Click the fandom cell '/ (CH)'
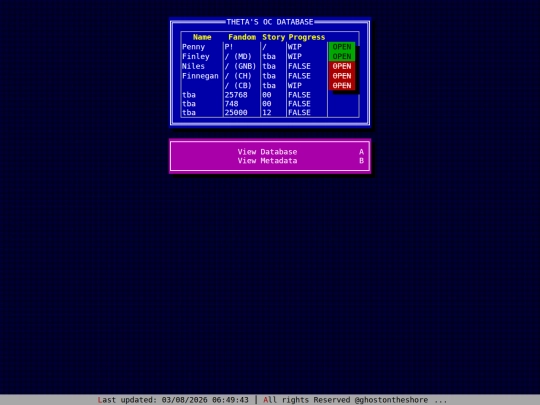This screenshot has height=405, width=540. [x=238, y=76]
